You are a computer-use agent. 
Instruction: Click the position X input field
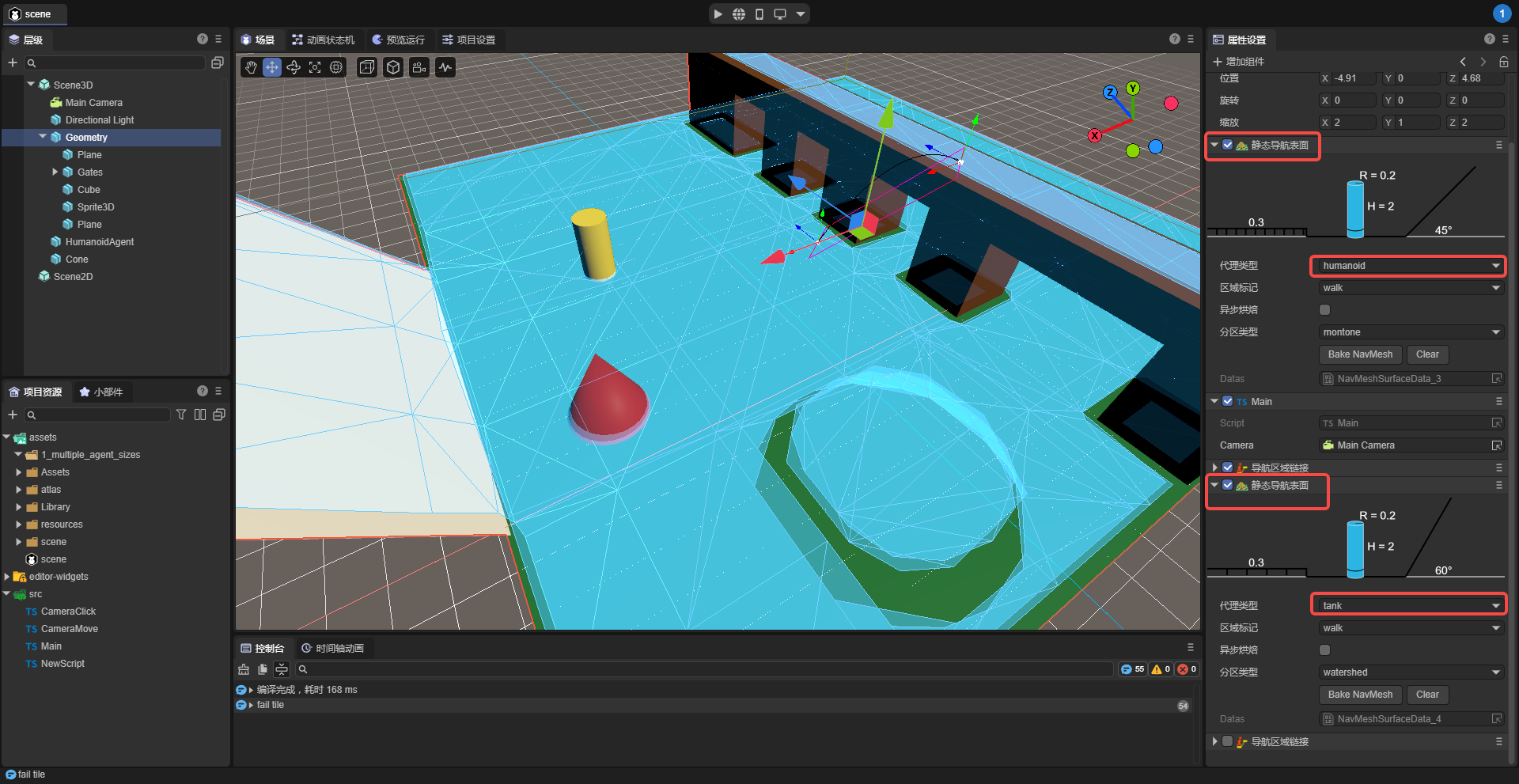point(1353,78)
